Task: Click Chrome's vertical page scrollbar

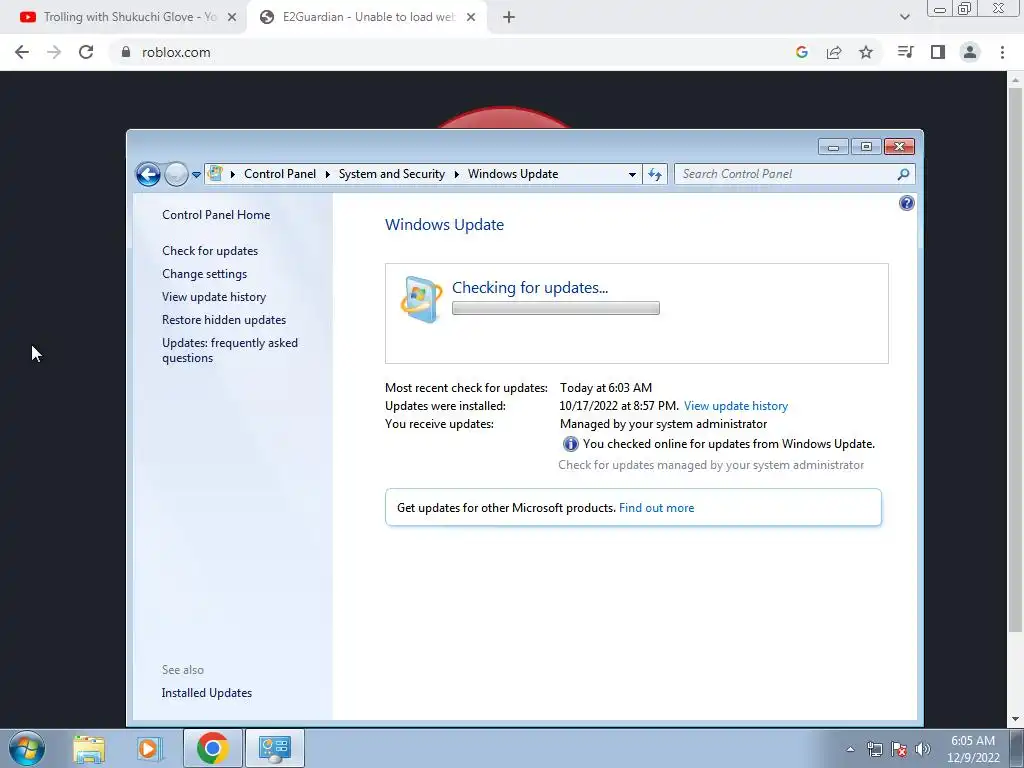Action: click(1015, 359)
